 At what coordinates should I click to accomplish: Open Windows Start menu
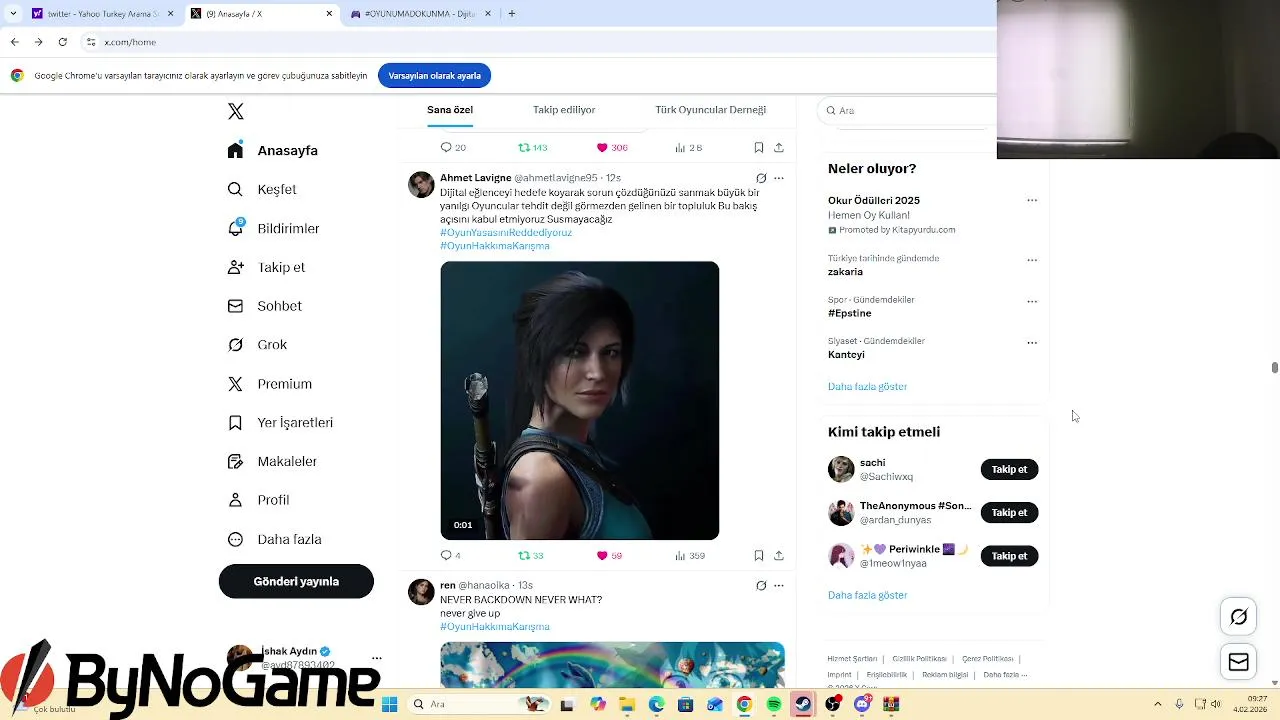[389, 704]
